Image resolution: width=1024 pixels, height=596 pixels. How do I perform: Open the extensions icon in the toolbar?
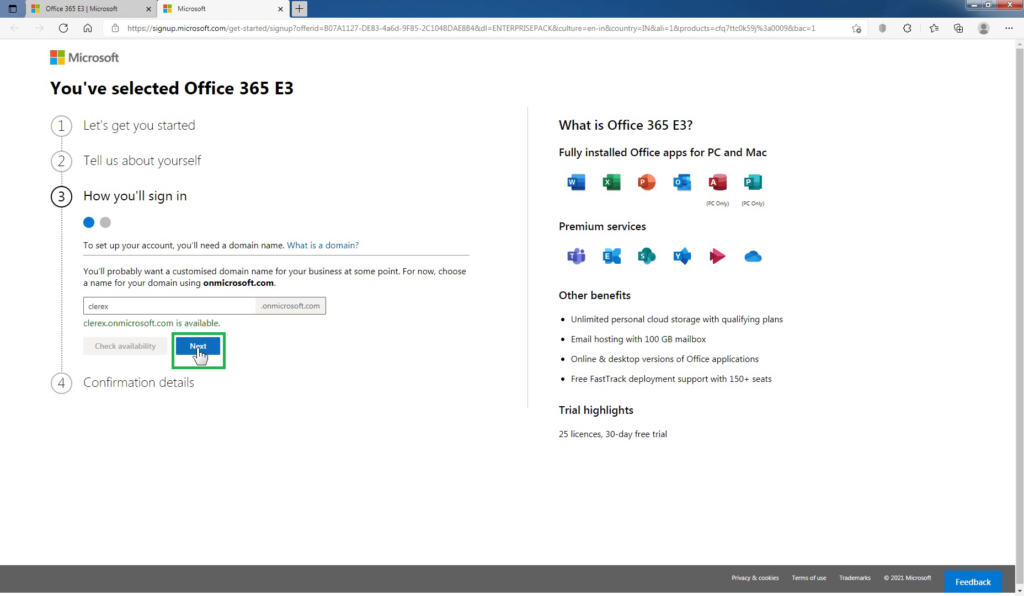point(907,28)
